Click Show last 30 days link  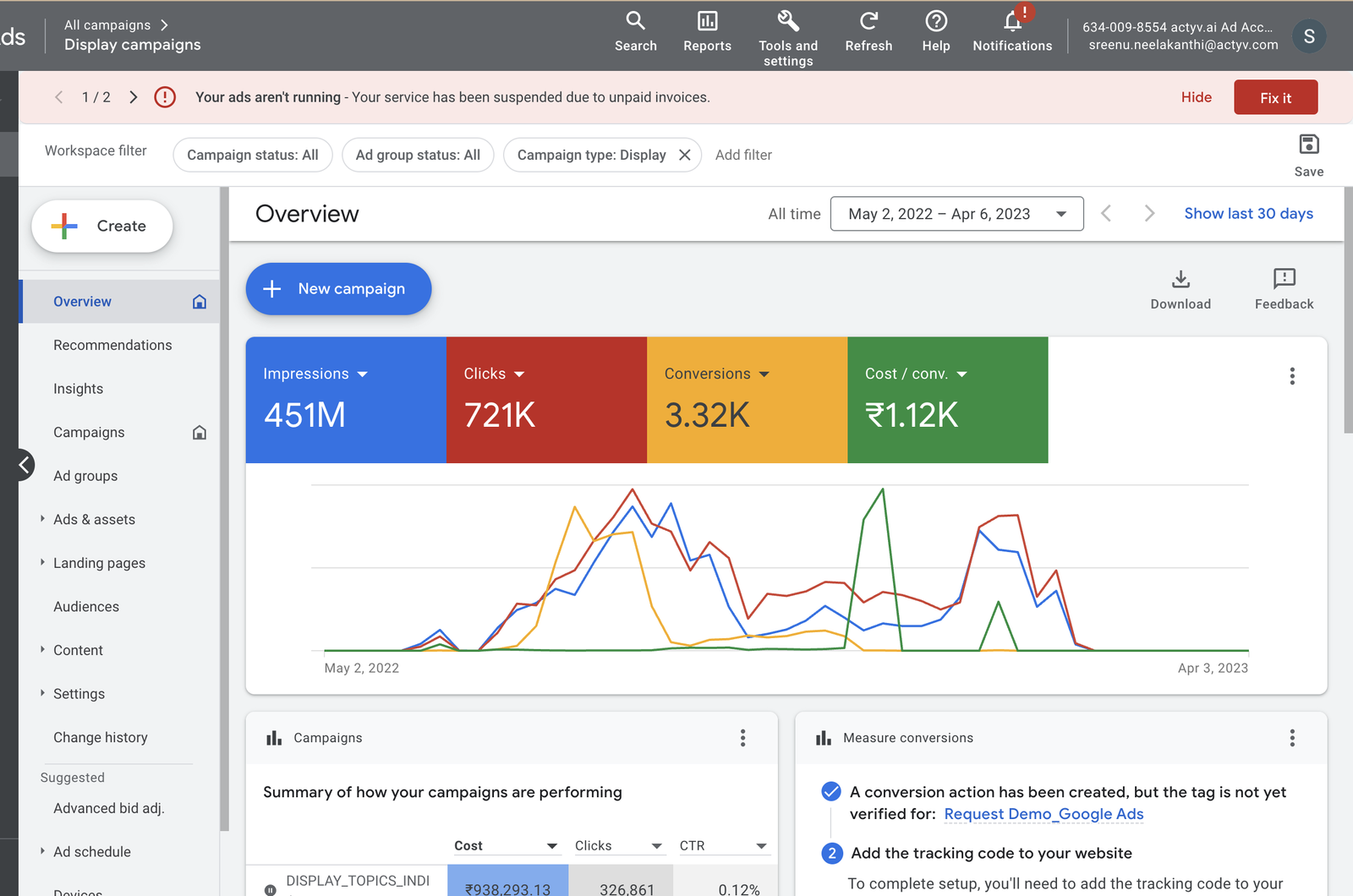[x=1248, y=214]
